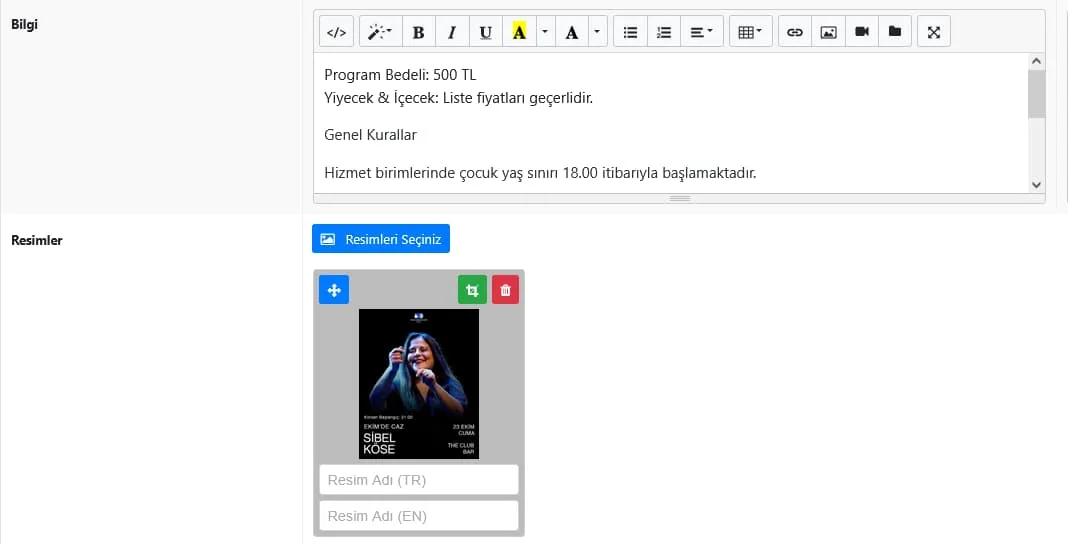Open highlight color dropdown arrow
The height and width of the screenshot is (544, 1068).
coord(546,32)
